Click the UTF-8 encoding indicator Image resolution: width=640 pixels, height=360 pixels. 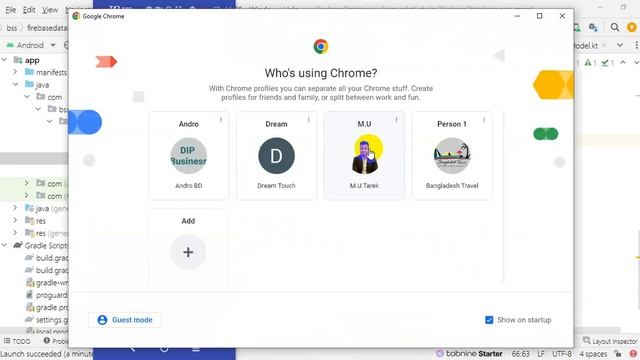tap(562, 354)
